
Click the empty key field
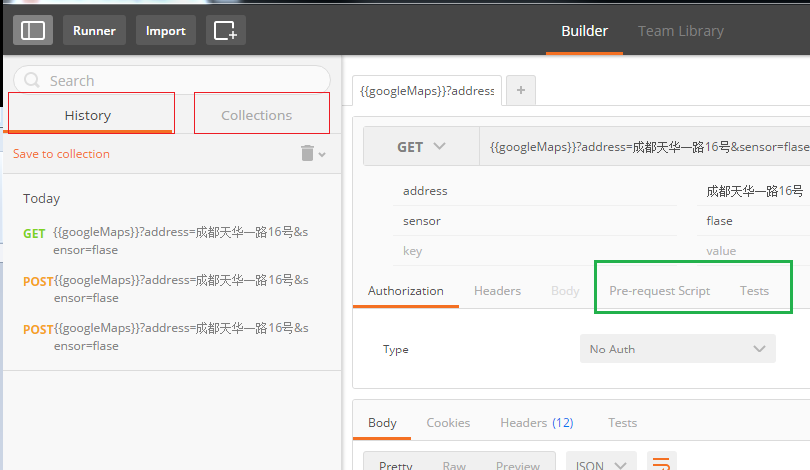point(535,251)
